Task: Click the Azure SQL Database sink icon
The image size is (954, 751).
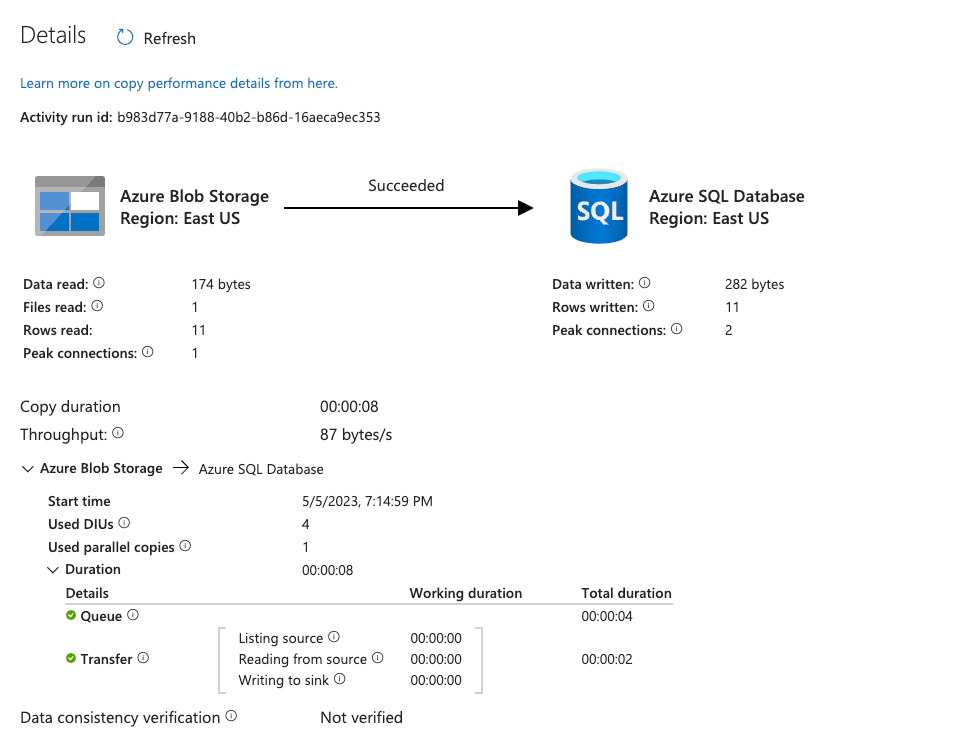Action: [598, 206]
